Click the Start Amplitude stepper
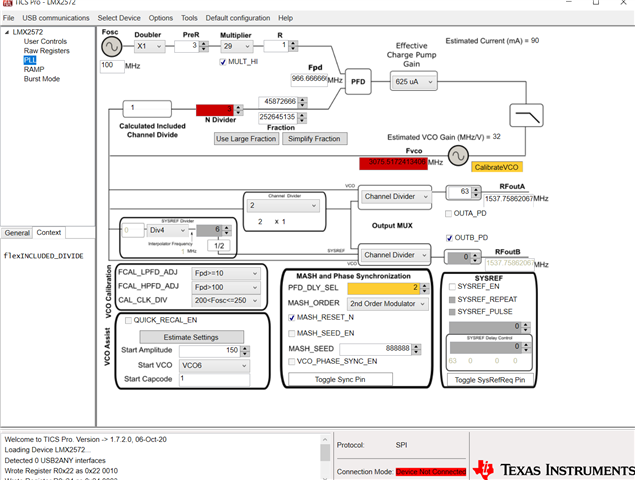The width and height of the screenshot is (635, 480). [x=245, y=351]
